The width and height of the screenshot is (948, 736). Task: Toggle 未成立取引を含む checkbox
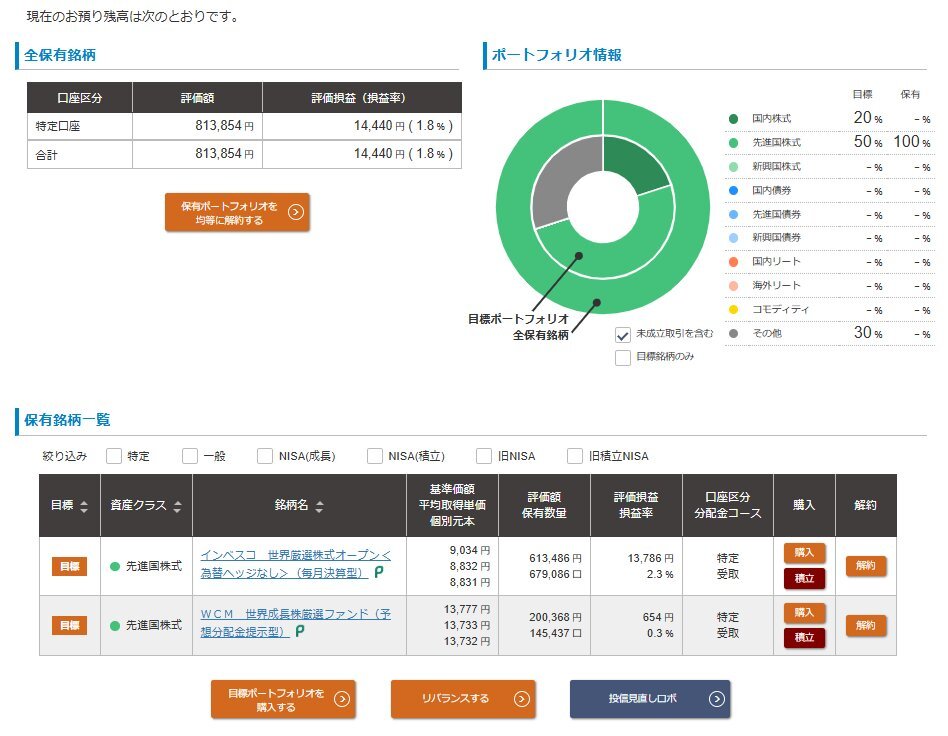coord(623,334)
